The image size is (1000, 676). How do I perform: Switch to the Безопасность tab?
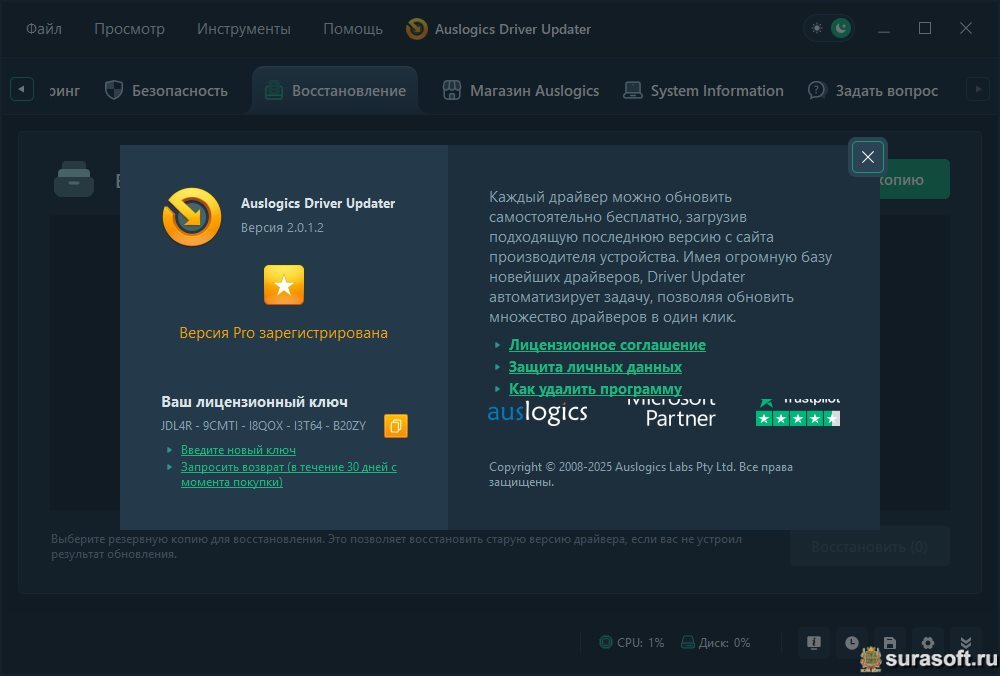pyautogui.click(x=166, y=91)
